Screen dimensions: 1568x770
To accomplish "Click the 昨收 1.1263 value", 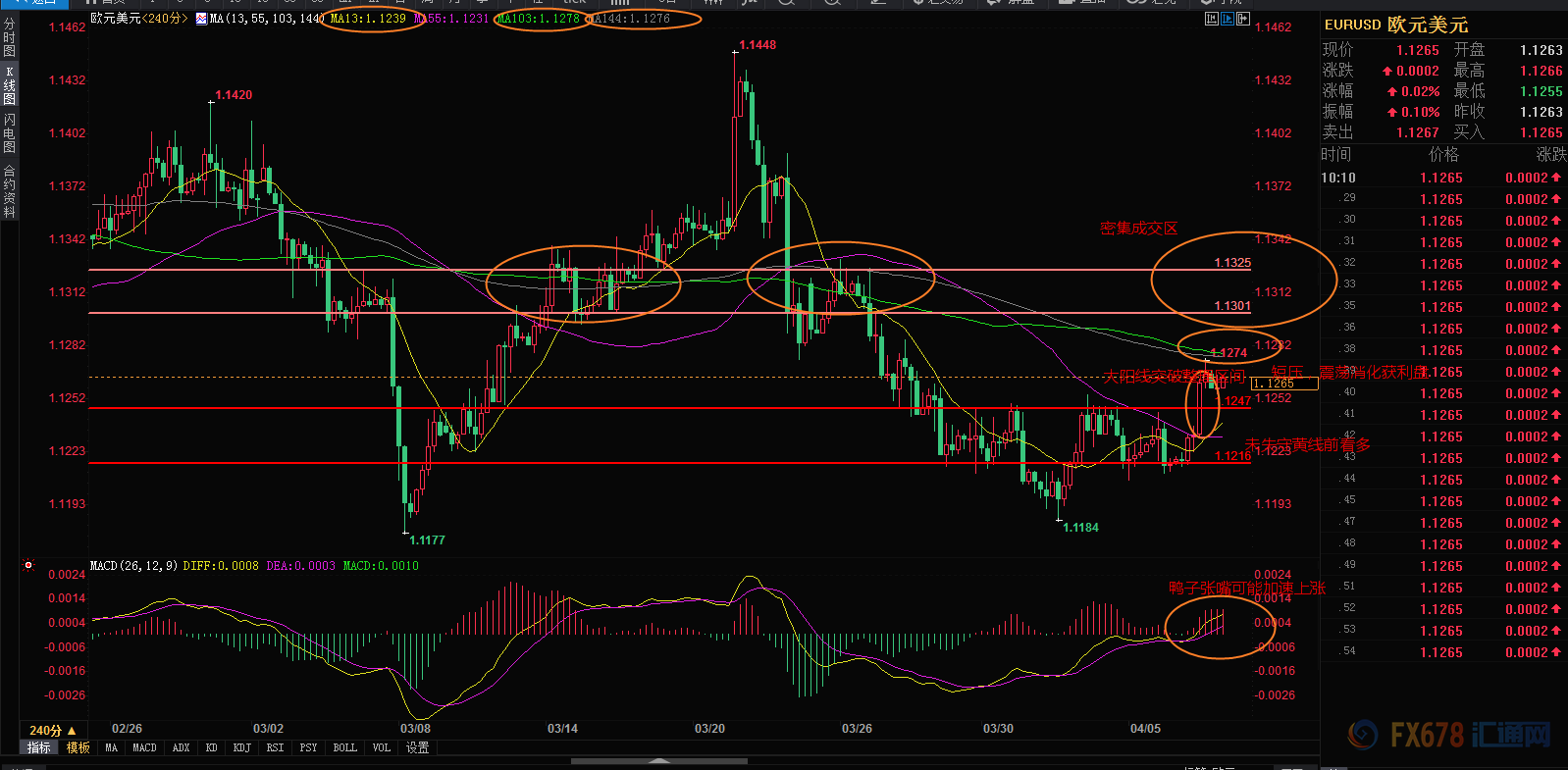I will click(1542, 112).
